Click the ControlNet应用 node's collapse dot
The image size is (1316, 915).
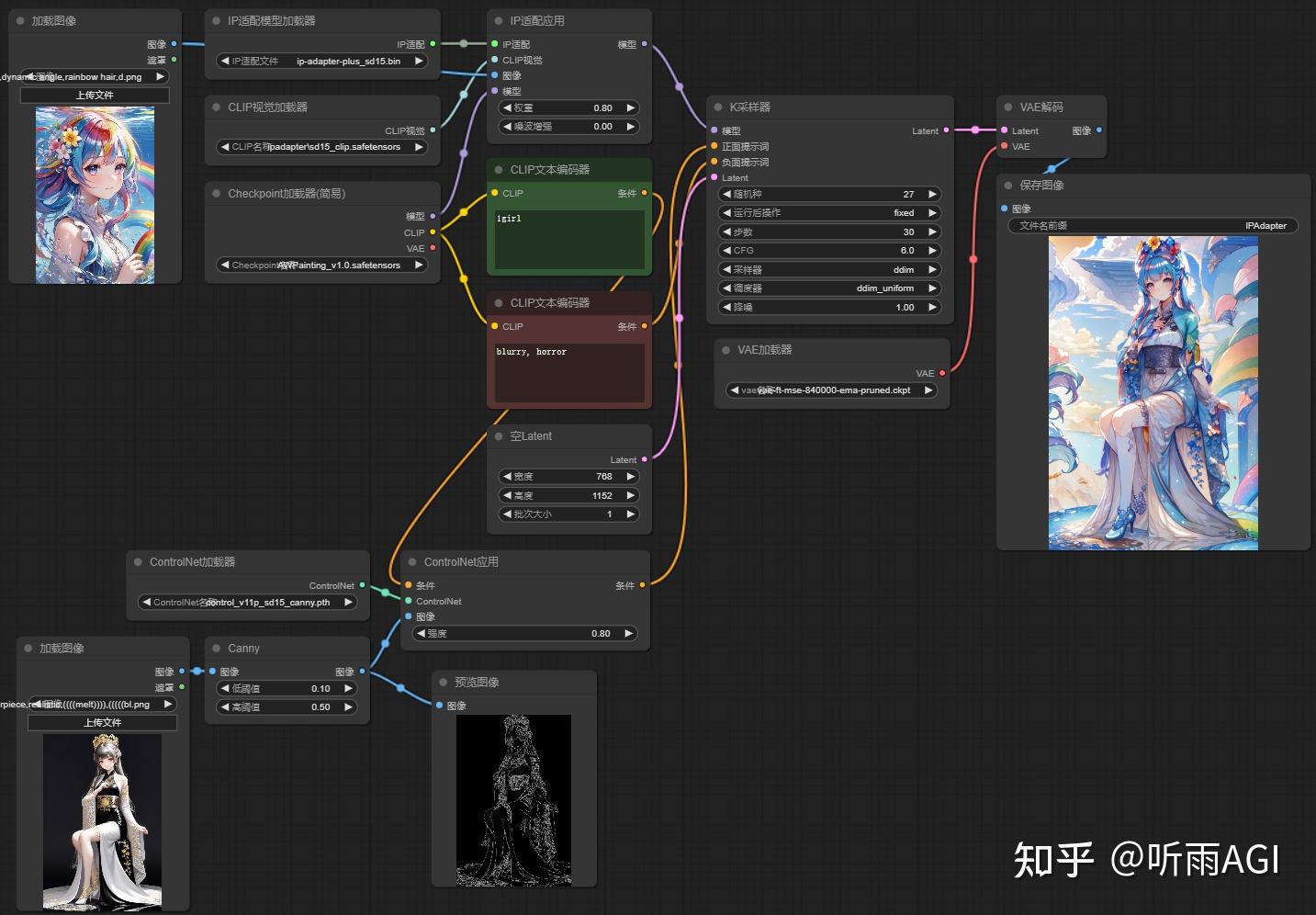click(x=412, y=562)
